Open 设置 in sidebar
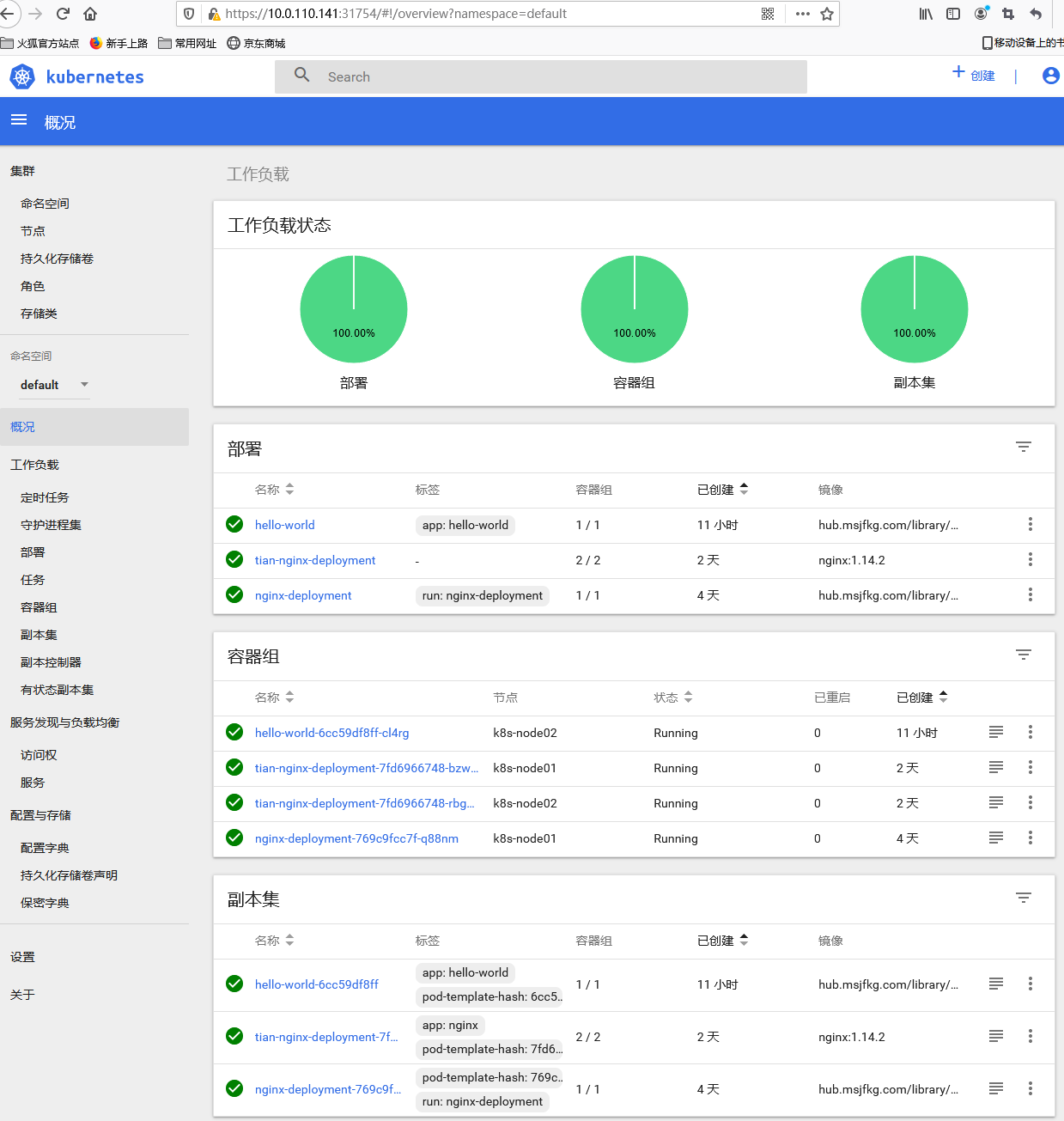Viewport: 1064px width, 1121px height. (22, 957)
